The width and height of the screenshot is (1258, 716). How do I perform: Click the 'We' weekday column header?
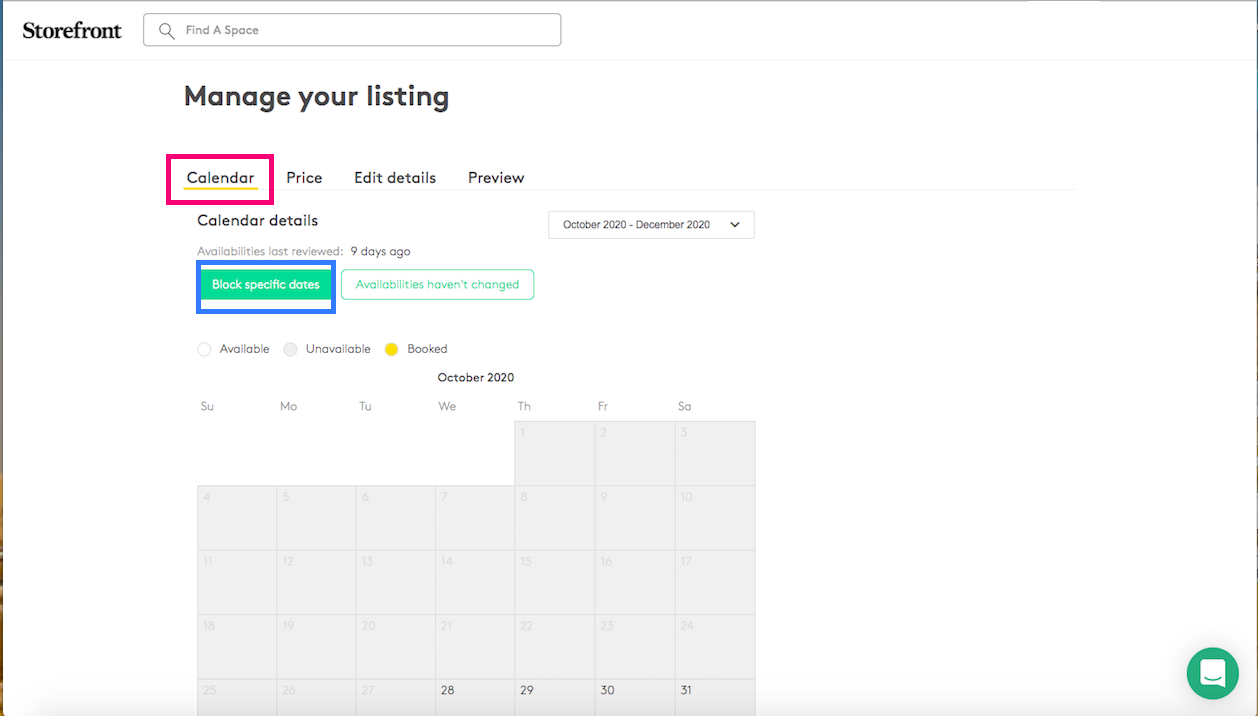click(447, 406)
